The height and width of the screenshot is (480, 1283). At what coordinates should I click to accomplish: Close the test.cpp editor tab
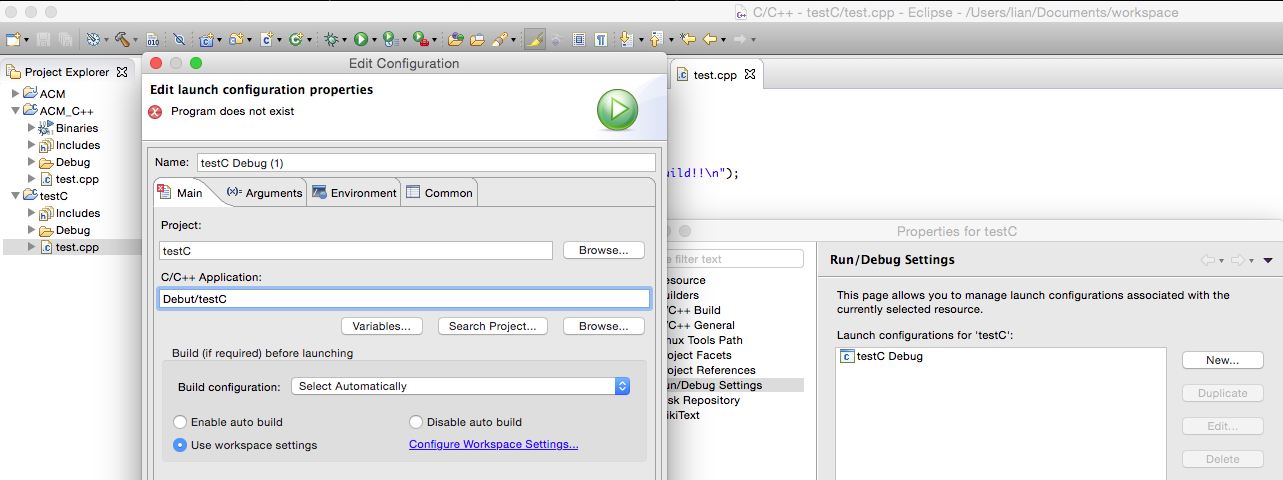coord(749,74)
